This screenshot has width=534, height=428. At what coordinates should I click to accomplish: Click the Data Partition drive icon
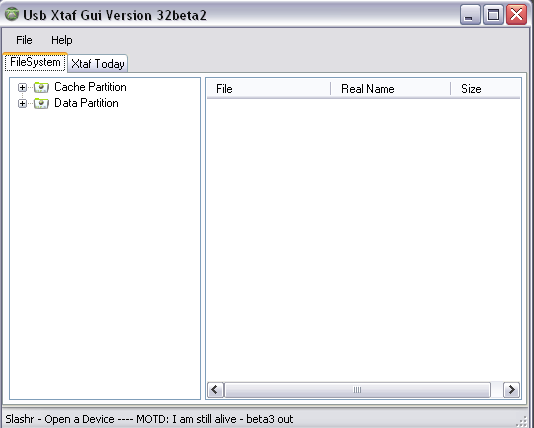41,104
